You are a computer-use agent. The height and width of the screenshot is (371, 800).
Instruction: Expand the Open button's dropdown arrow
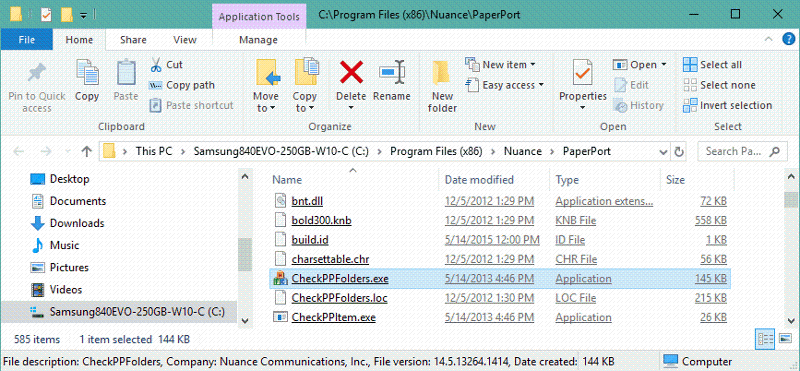(x=664, y=65)
